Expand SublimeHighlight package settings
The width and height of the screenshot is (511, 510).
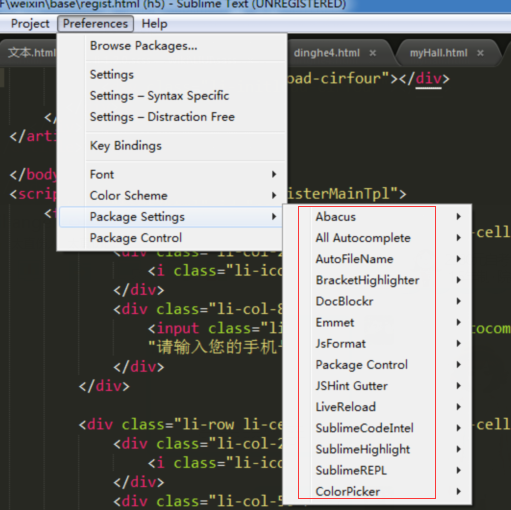point(377,449)
